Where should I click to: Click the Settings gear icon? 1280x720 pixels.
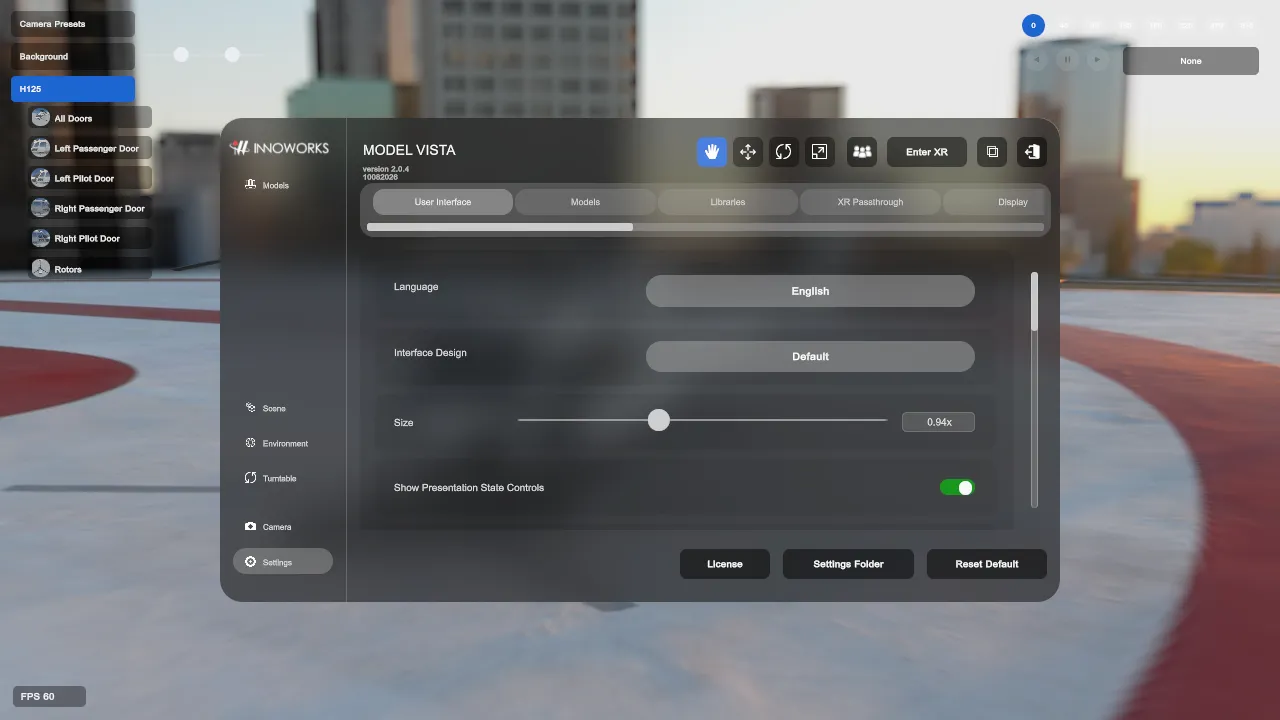click(x=251, y=562)
